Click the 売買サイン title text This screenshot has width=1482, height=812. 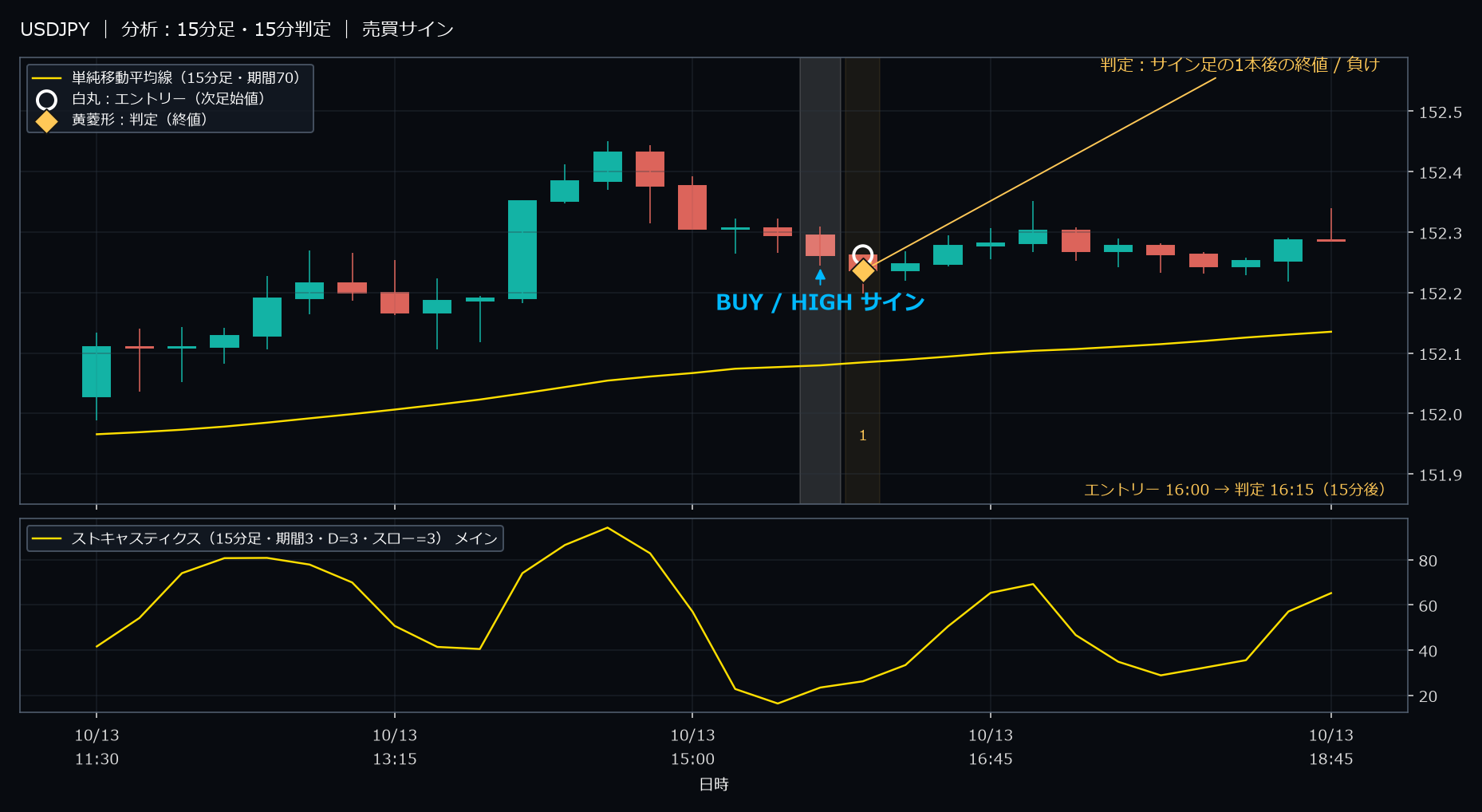(x=408, y=30)
